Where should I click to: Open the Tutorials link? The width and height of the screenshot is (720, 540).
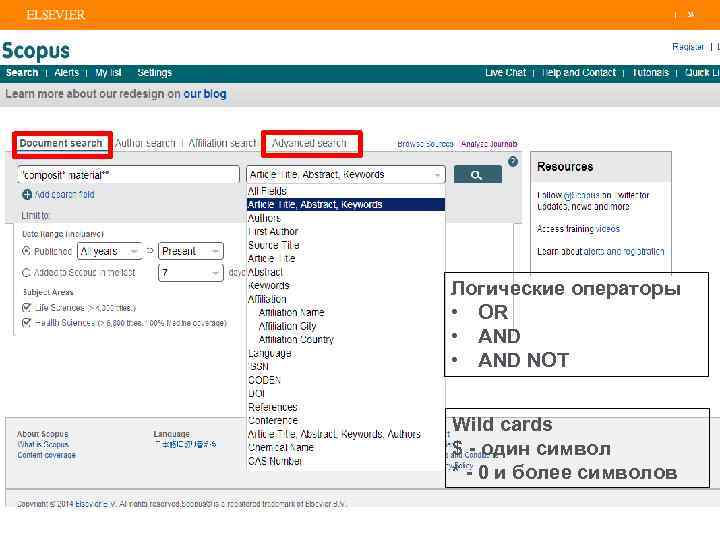click(650, 73)
